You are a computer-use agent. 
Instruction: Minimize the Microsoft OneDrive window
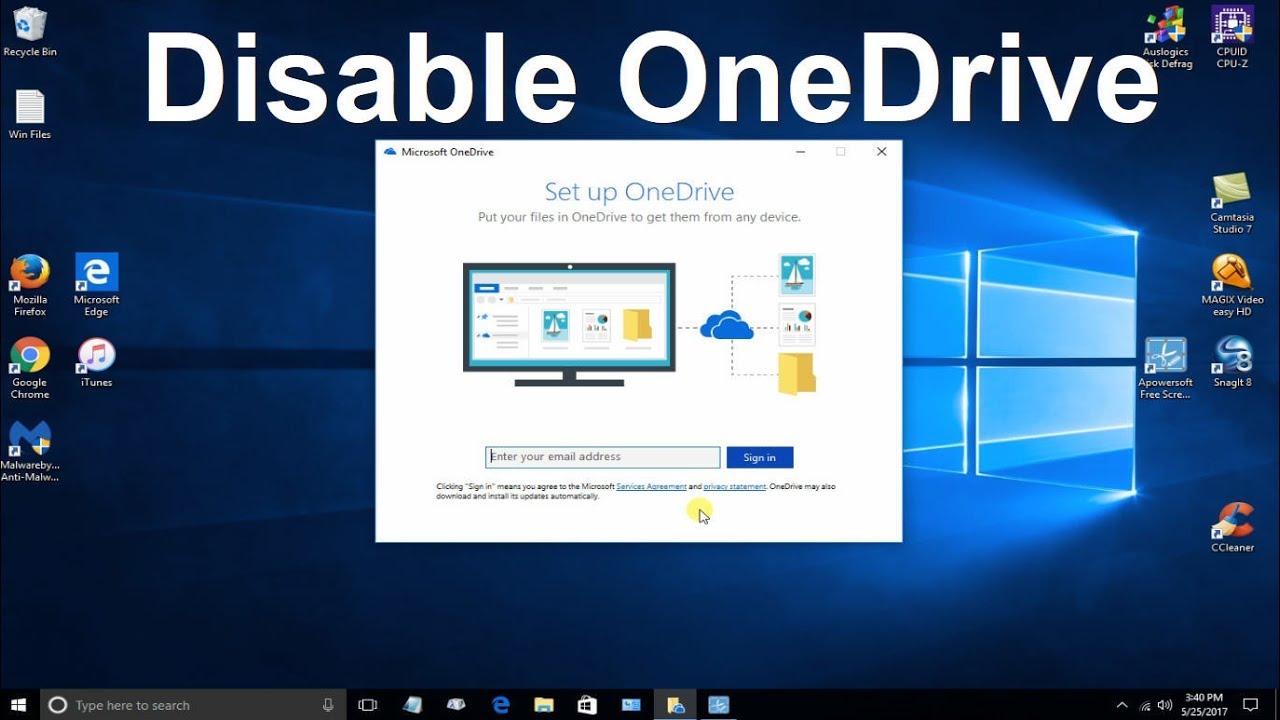[x=801, y=152]
